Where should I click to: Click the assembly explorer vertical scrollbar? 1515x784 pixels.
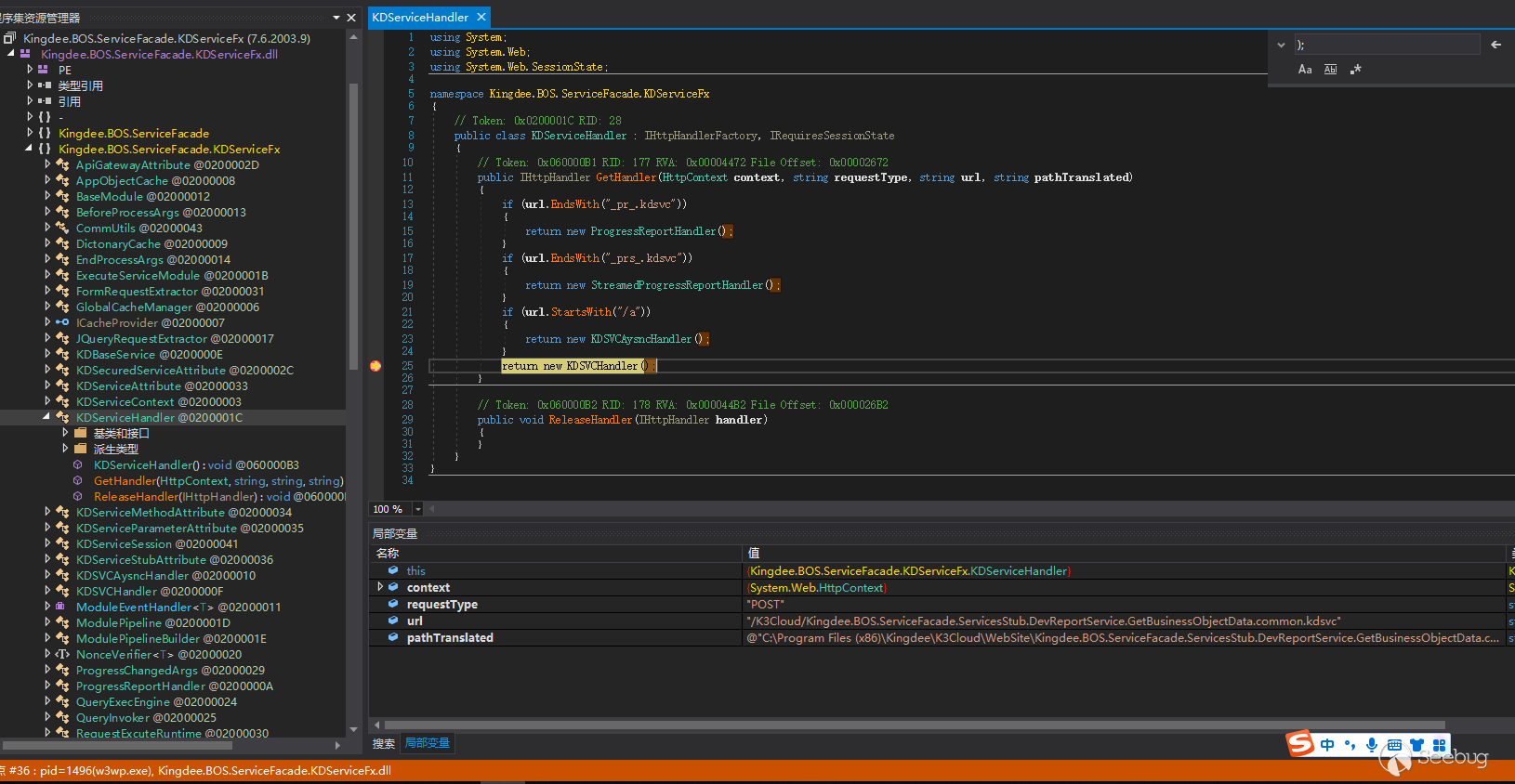[353, 228]
